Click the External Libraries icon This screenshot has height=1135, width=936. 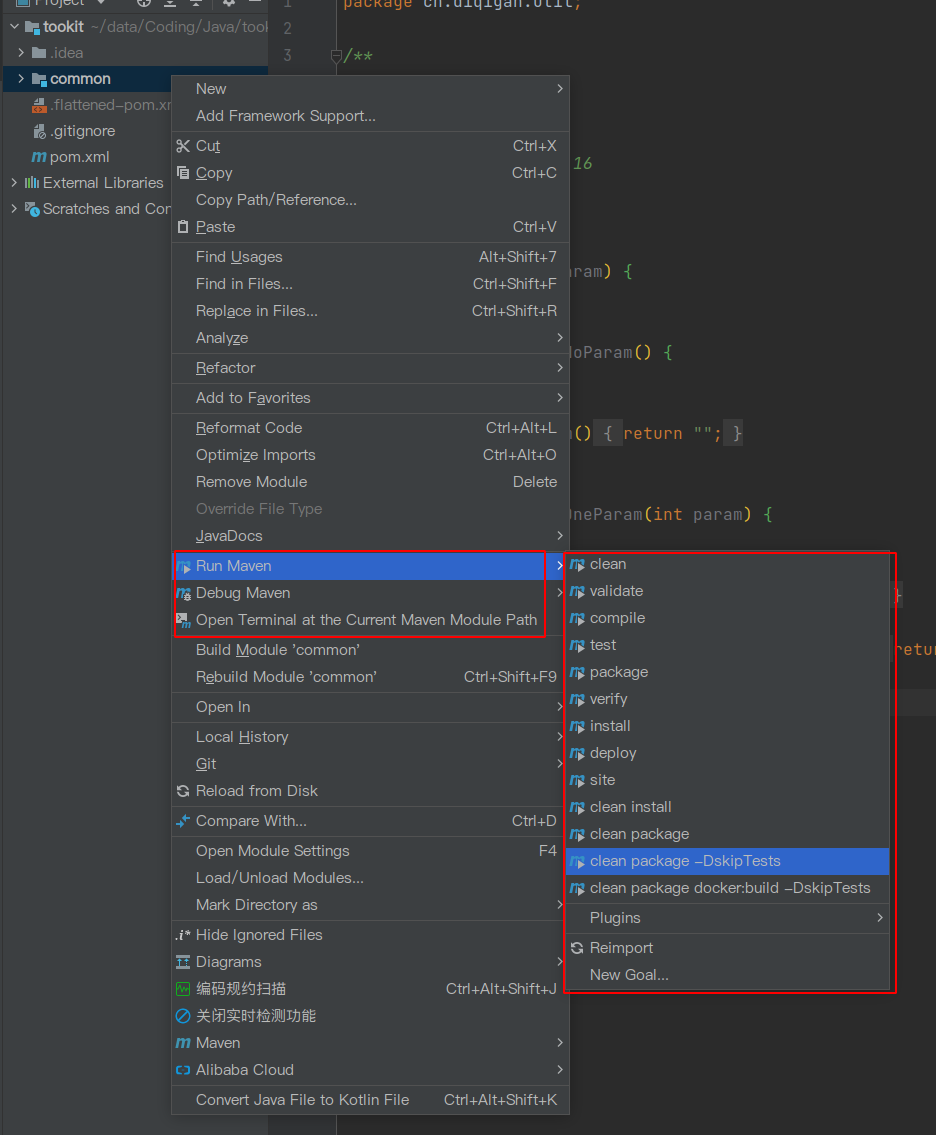point(32,183)
